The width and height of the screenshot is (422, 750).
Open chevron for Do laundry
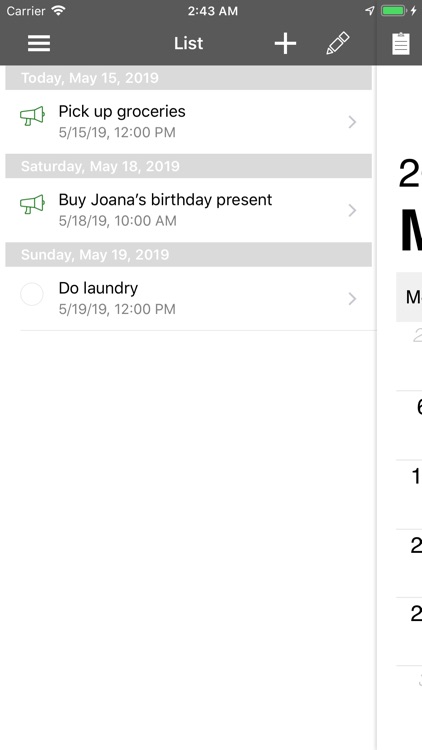pos(353,299)
